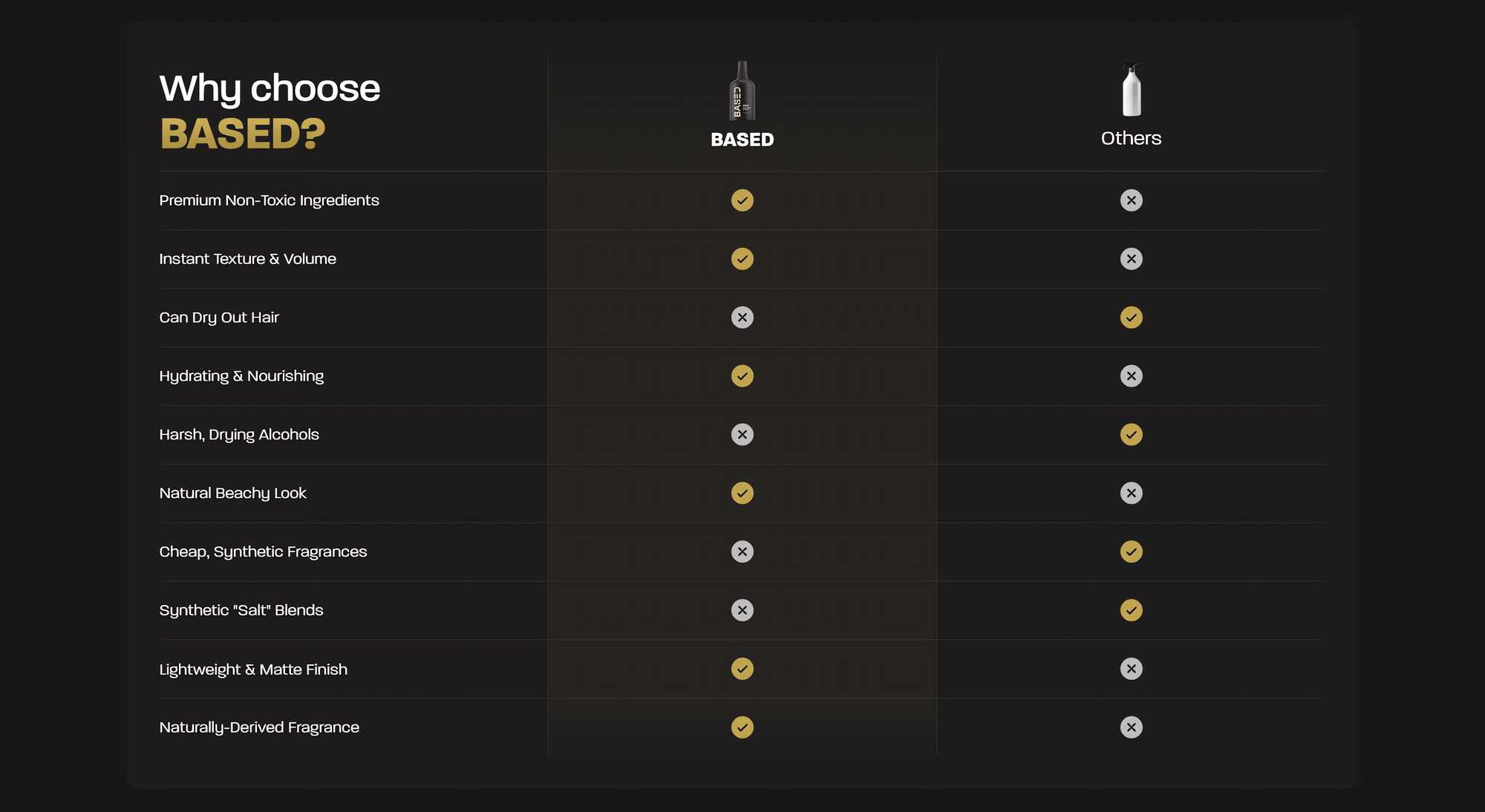The image size is (1485, 812).
Task: Click the Others checkmark for Can Dry Out Hair
Action: click(1131, 318)
